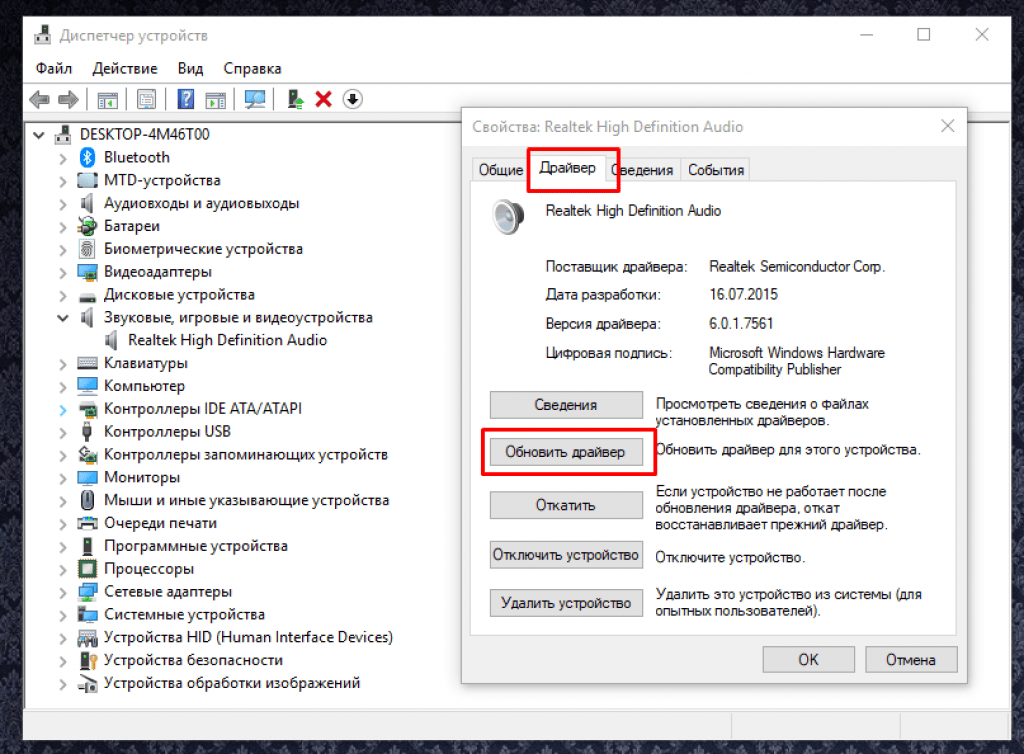1024x754 pixels.
Task: Select Контроллеры запоминающих устройств in the tree
Action: [246, 454]
